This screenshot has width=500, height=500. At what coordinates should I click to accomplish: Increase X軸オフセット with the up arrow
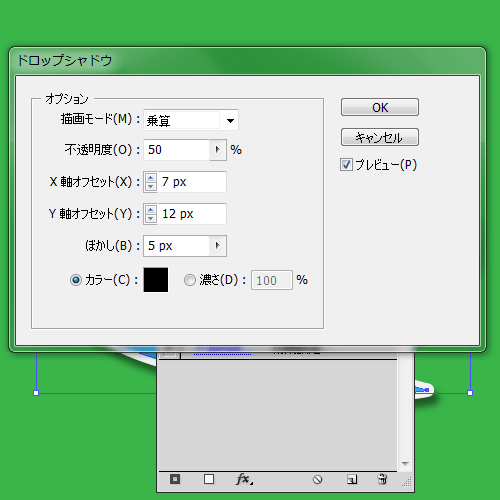pos(151,177)
